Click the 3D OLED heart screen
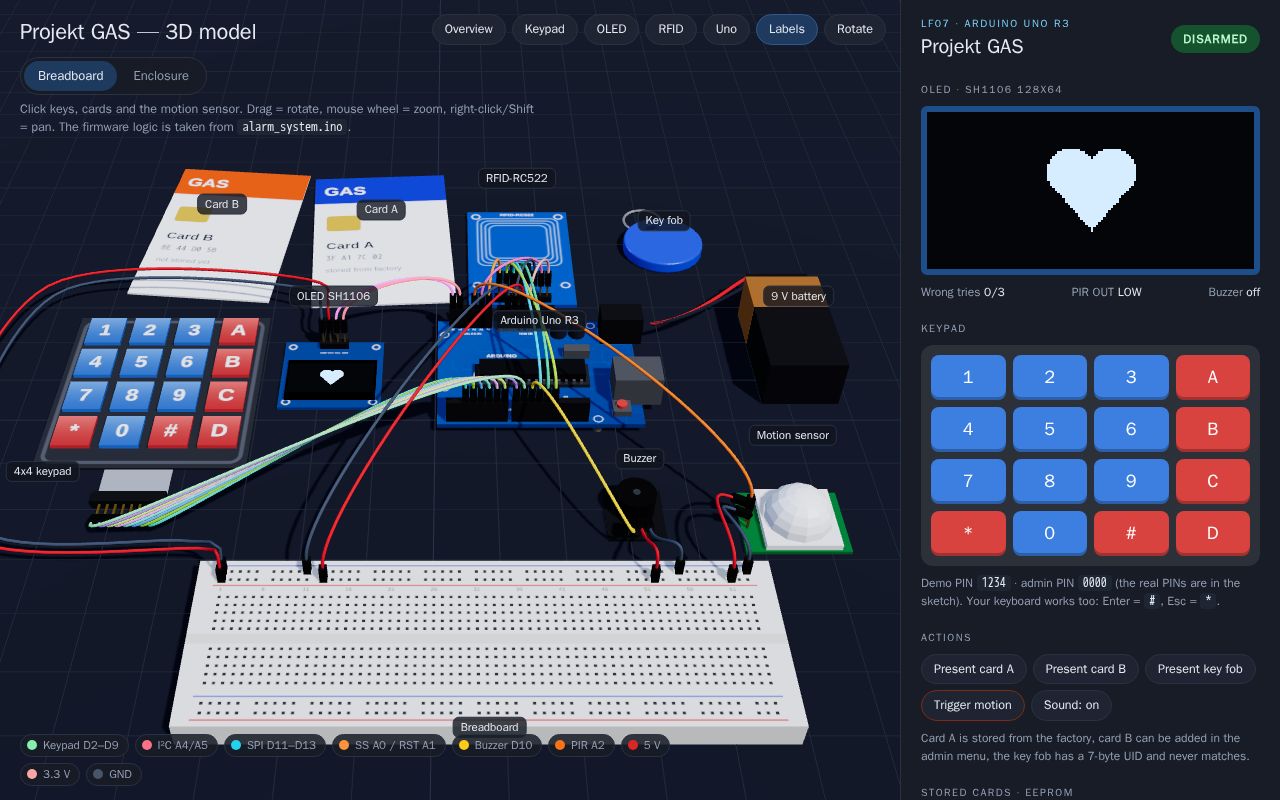The image size is (1280, 800). tap(333, 378)
